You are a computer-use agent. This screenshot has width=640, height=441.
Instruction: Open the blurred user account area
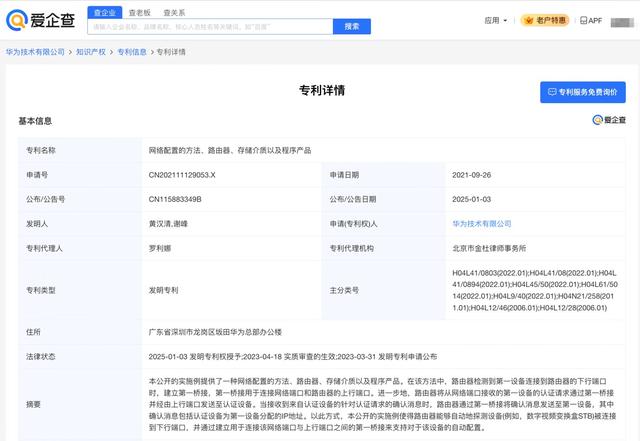[x=622, y=22]
